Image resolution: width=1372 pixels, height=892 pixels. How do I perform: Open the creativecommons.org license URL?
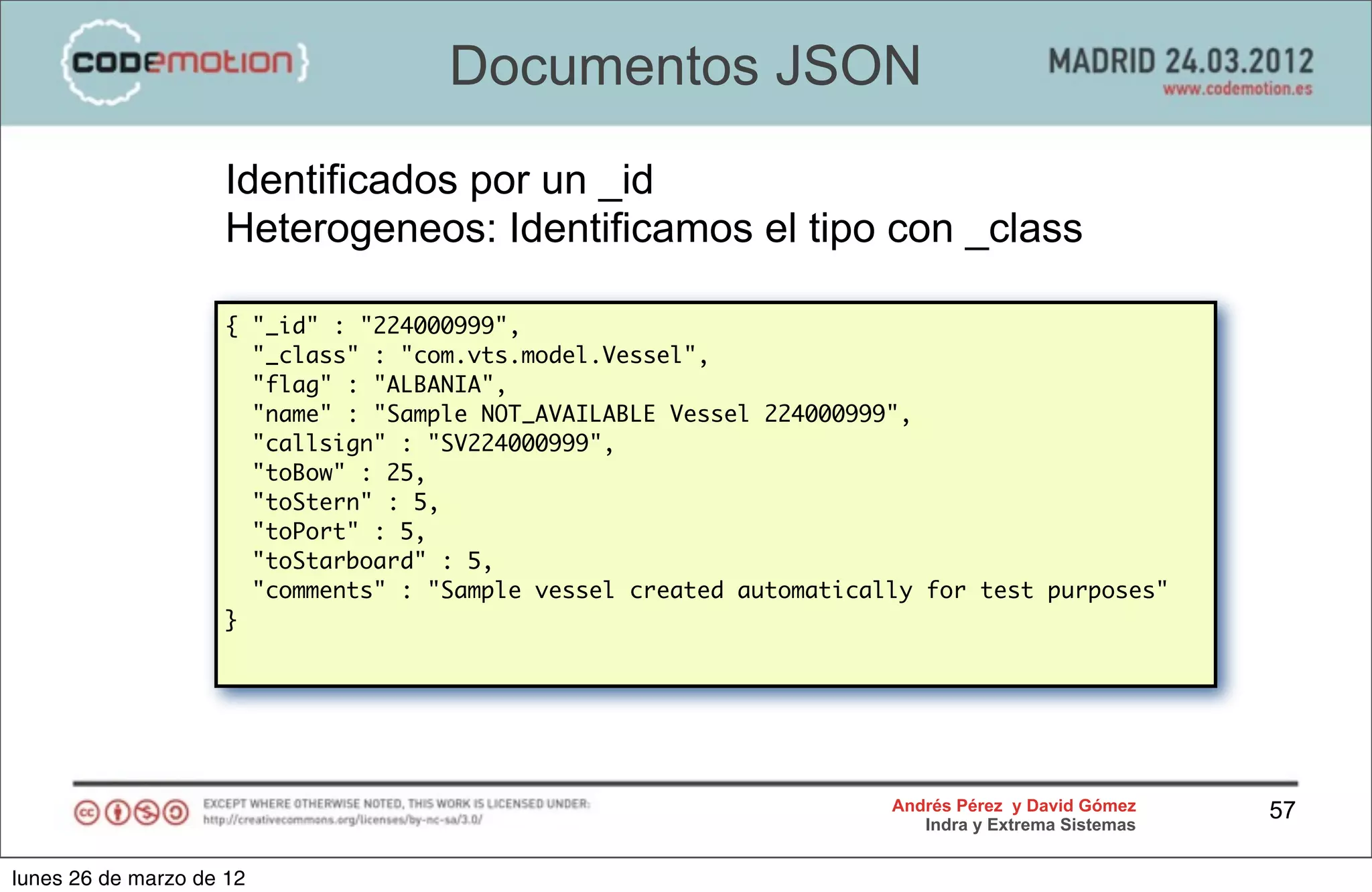click(342, 820)
